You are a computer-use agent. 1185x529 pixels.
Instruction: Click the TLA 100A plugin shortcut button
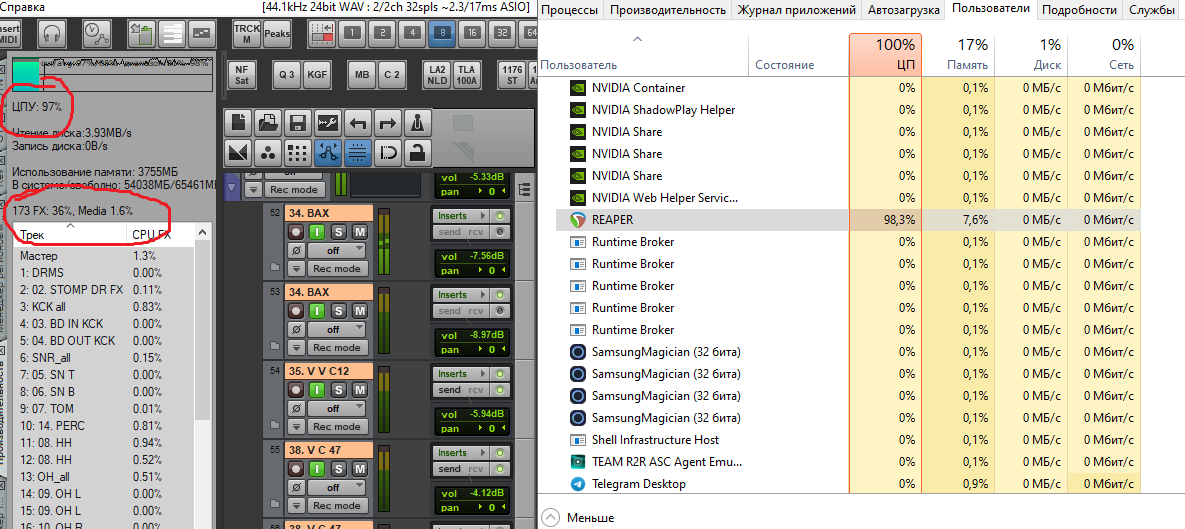pyautogui.click(x=467, y=74)
